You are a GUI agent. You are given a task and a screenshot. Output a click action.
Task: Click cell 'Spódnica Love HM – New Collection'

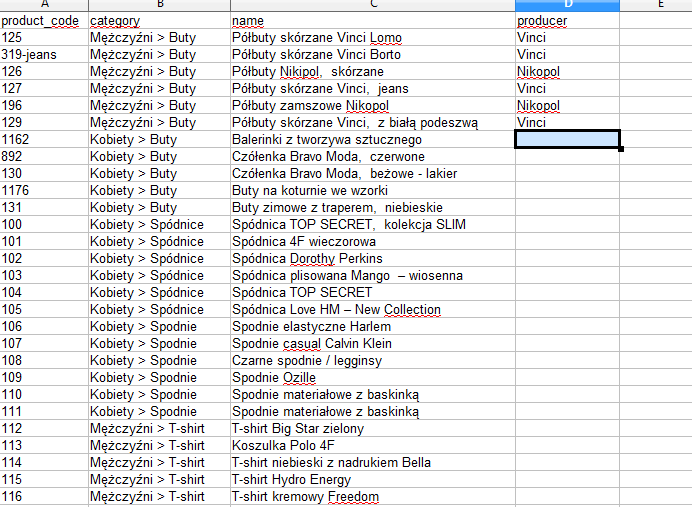372,309
